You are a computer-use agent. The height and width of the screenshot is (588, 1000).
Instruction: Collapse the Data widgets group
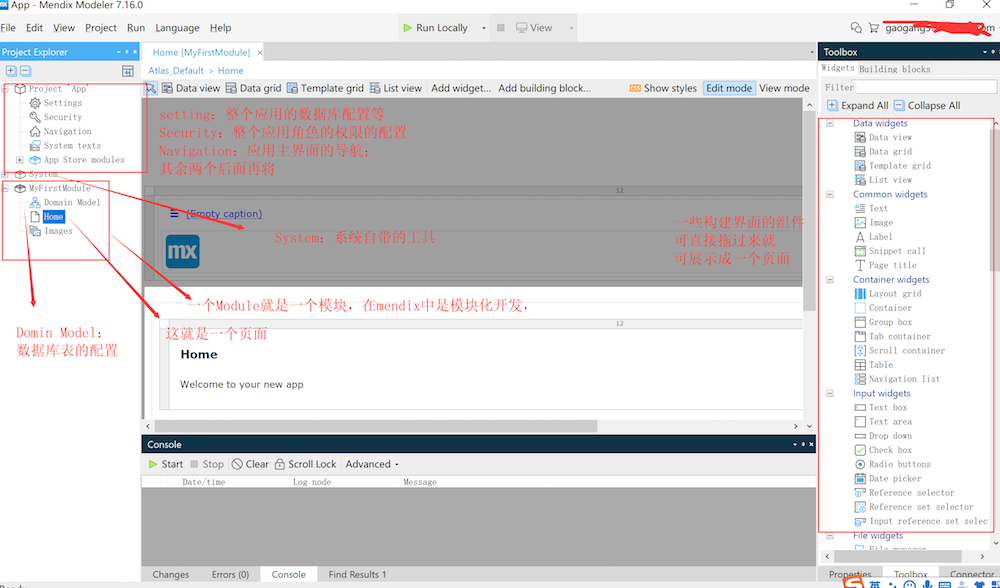(x=830, y=123)
